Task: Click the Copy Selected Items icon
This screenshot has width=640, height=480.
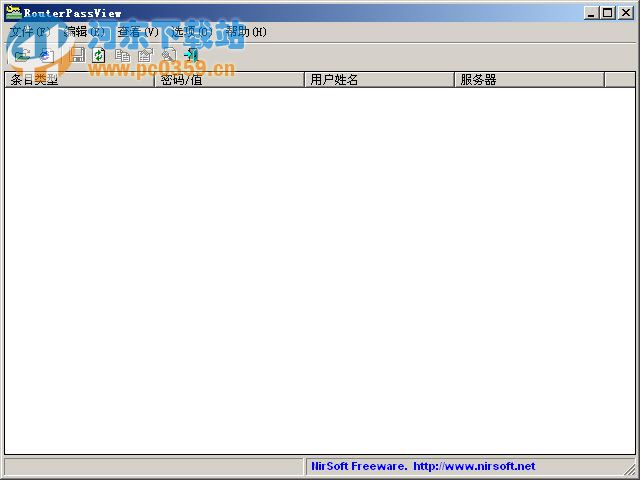Action: pyautogui.click(x=122, y=55)
